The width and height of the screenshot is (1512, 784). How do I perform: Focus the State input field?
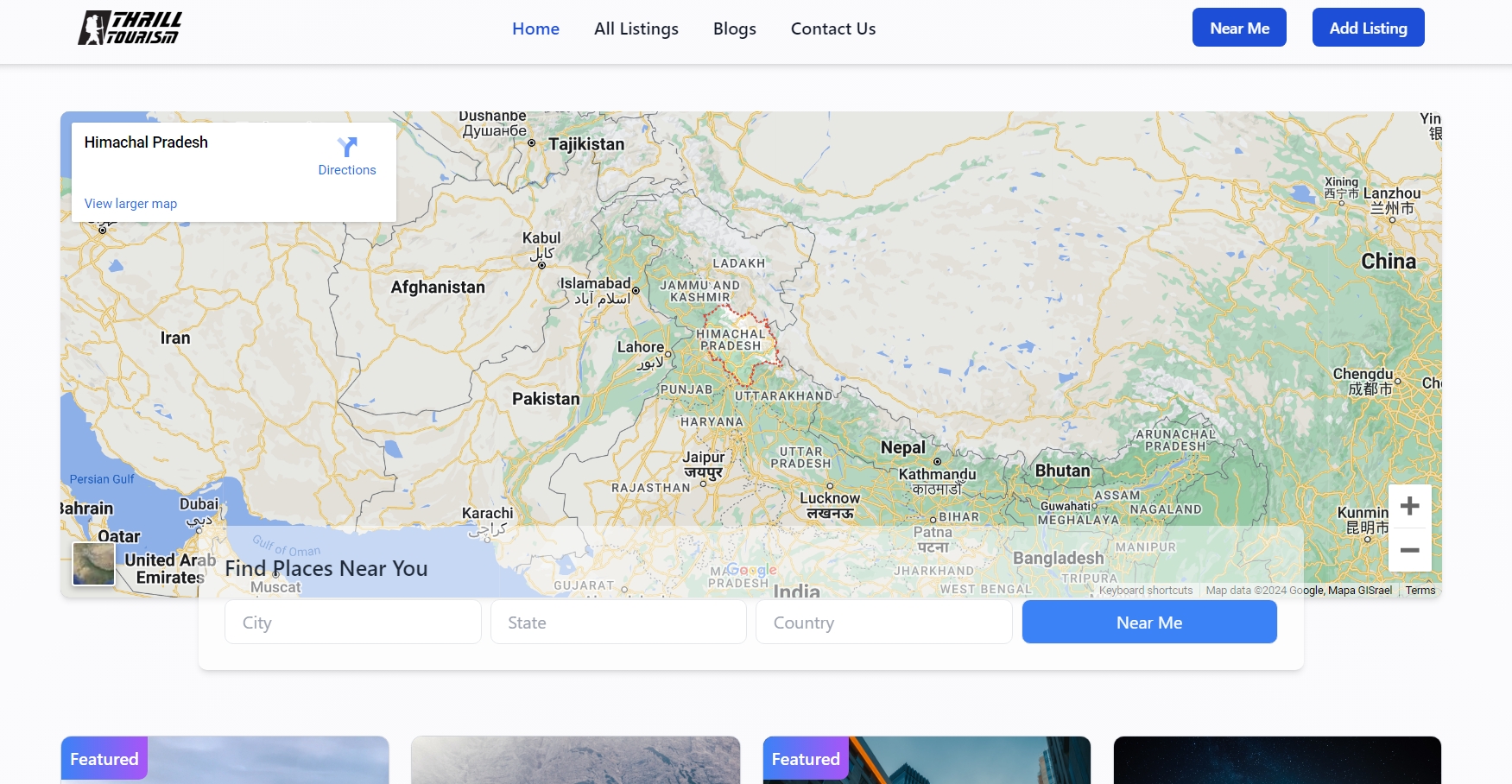pyautogui.click(x=618, y=623)
